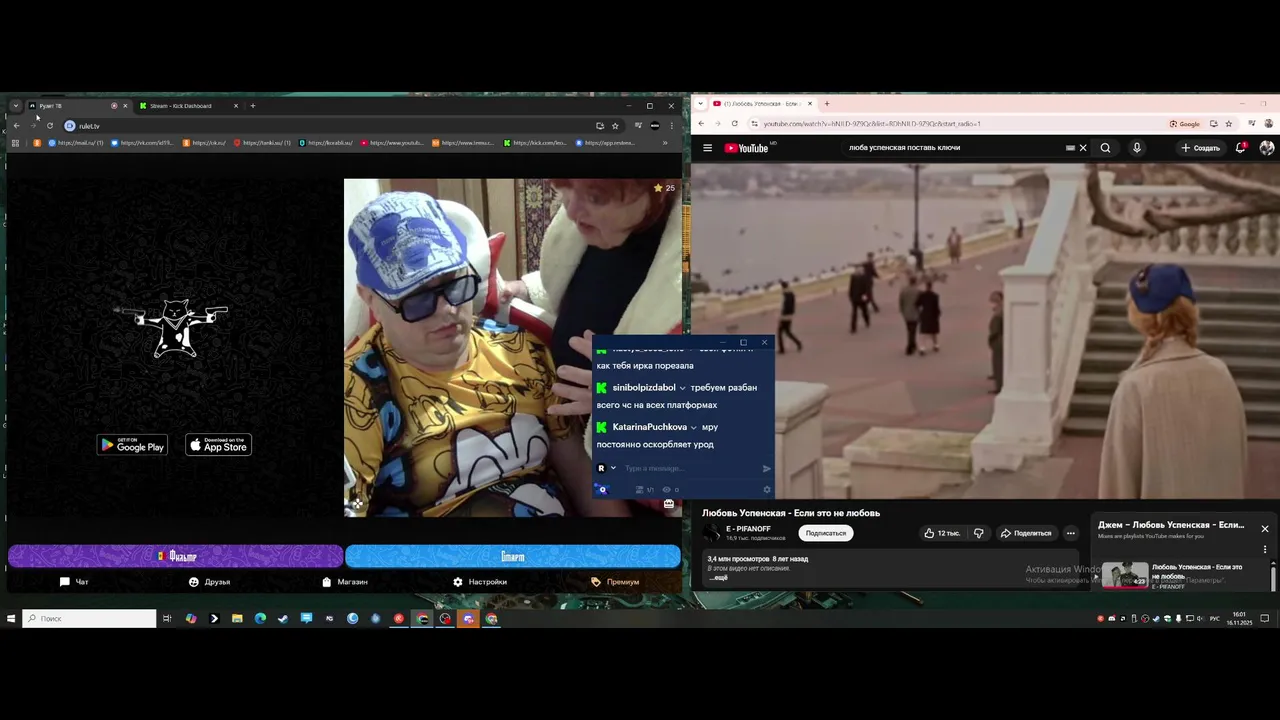This screenshot has width=1280, height=720.
Task: Open the Настройки section
Action: pyautogui.click(x=480, y=581)
